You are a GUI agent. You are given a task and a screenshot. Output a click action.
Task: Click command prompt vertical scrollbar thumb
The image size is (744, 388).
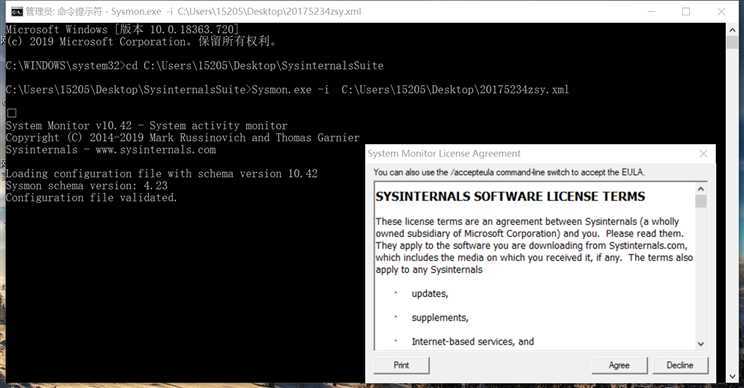click(x=733, y=42)
